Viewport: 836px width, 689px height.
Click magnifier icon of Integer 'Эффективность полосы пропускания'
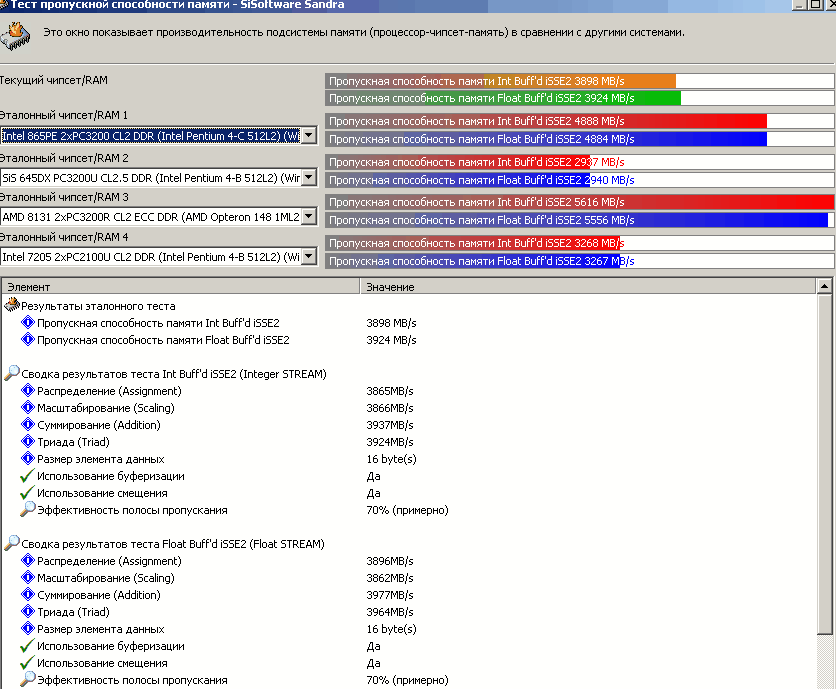[x=27, y=509]
